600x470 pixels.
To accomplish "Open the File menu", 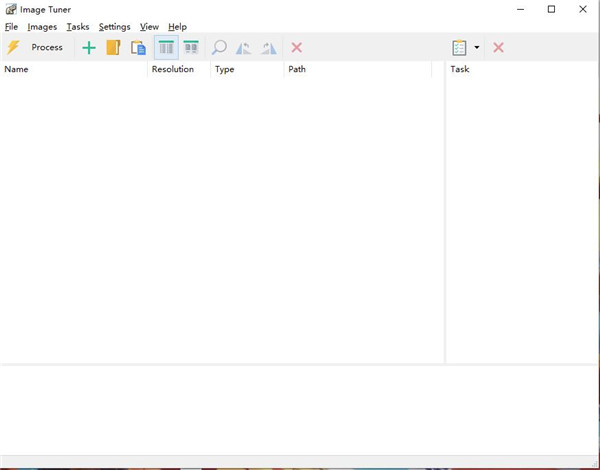I will click(11, 27).
